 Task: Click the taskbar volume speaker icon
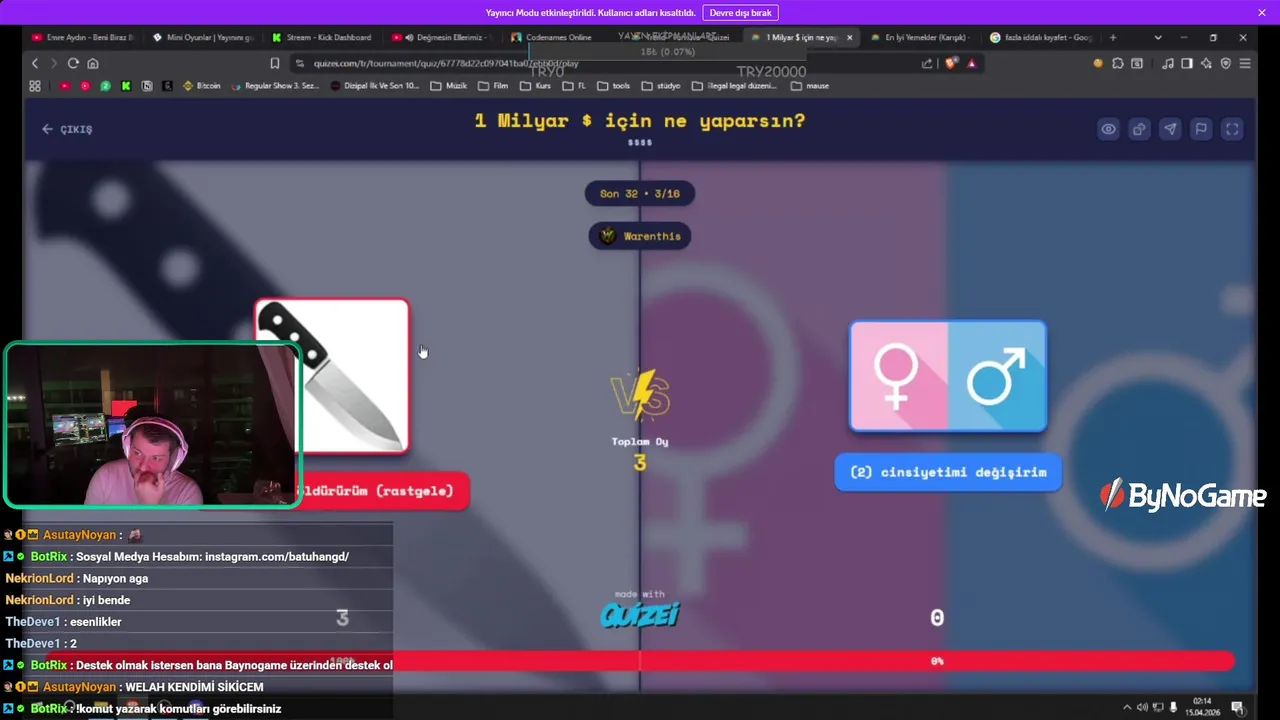[x=1143, y=707]
